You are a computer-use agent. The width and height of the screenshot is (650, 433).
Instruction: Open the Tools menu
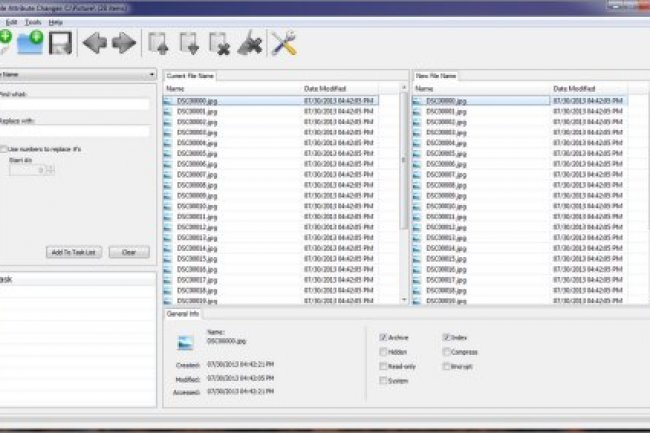pyautogui.click(x=34, y=20)
